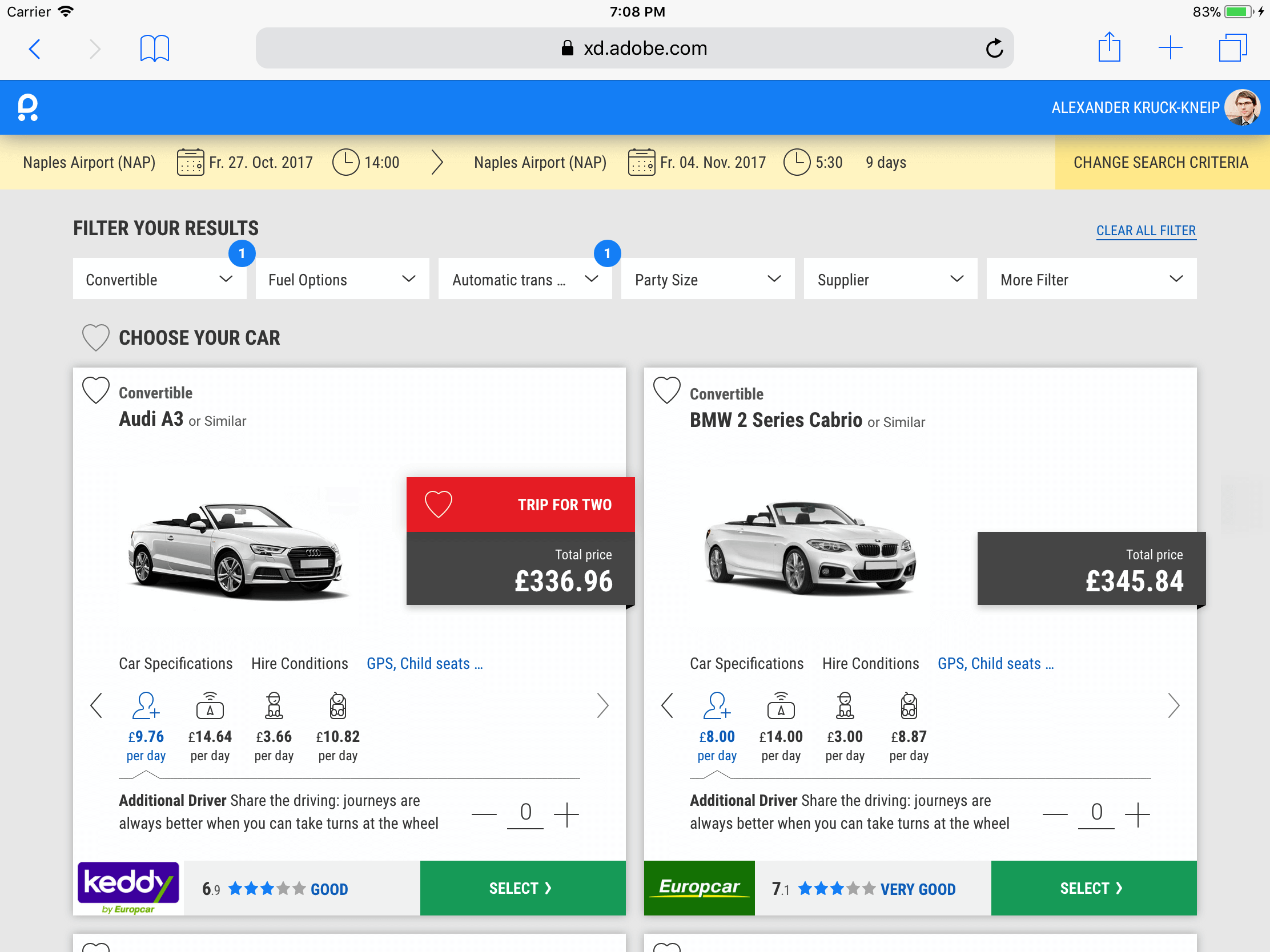Toggle favorites heart beside Choose Your Car
Viewport: 1270px width, 952px height.
click(x=95, y=337)
